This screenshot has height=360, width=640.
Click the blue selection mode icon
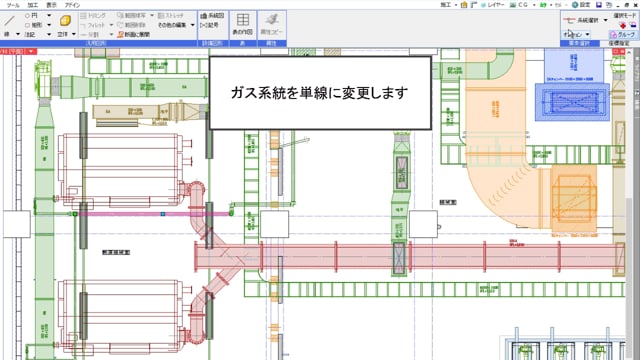[x=633, y=25]
